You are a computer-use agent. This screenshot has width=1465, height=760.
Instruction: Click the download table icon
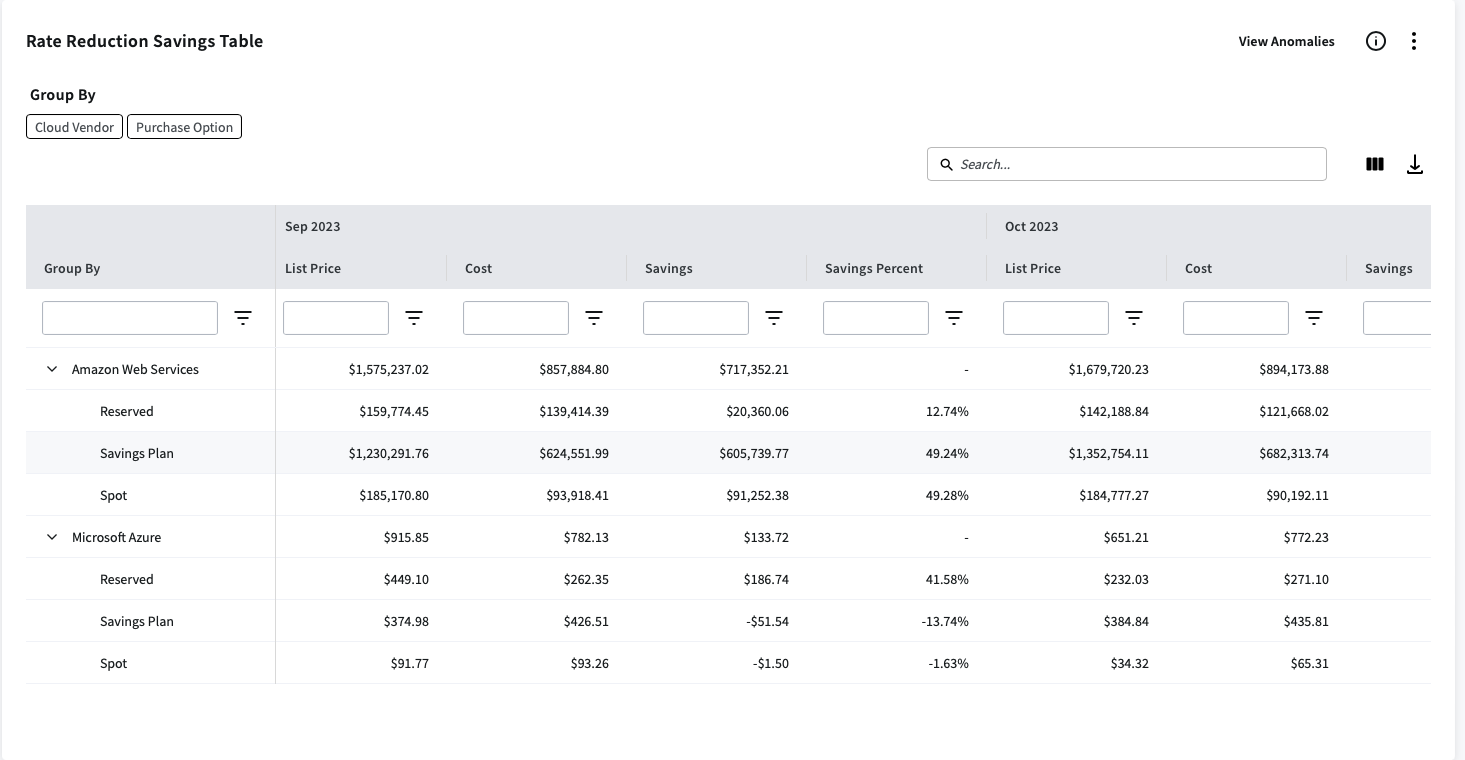(x=1414, y=165)
